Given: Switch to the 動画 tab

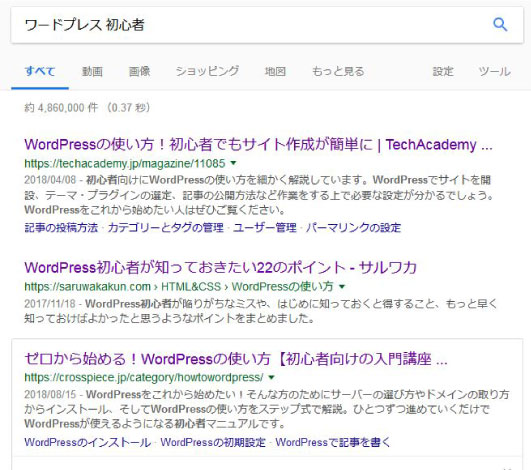Looking at the screenshot, I should click(x=92, y=71).
